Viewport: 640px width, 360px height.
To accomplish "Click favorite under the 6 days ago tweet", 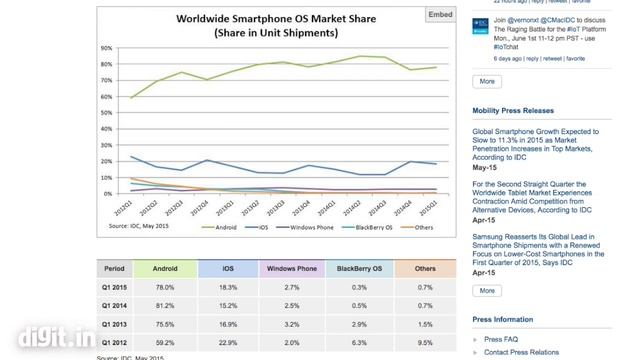I will pos(576,59).
